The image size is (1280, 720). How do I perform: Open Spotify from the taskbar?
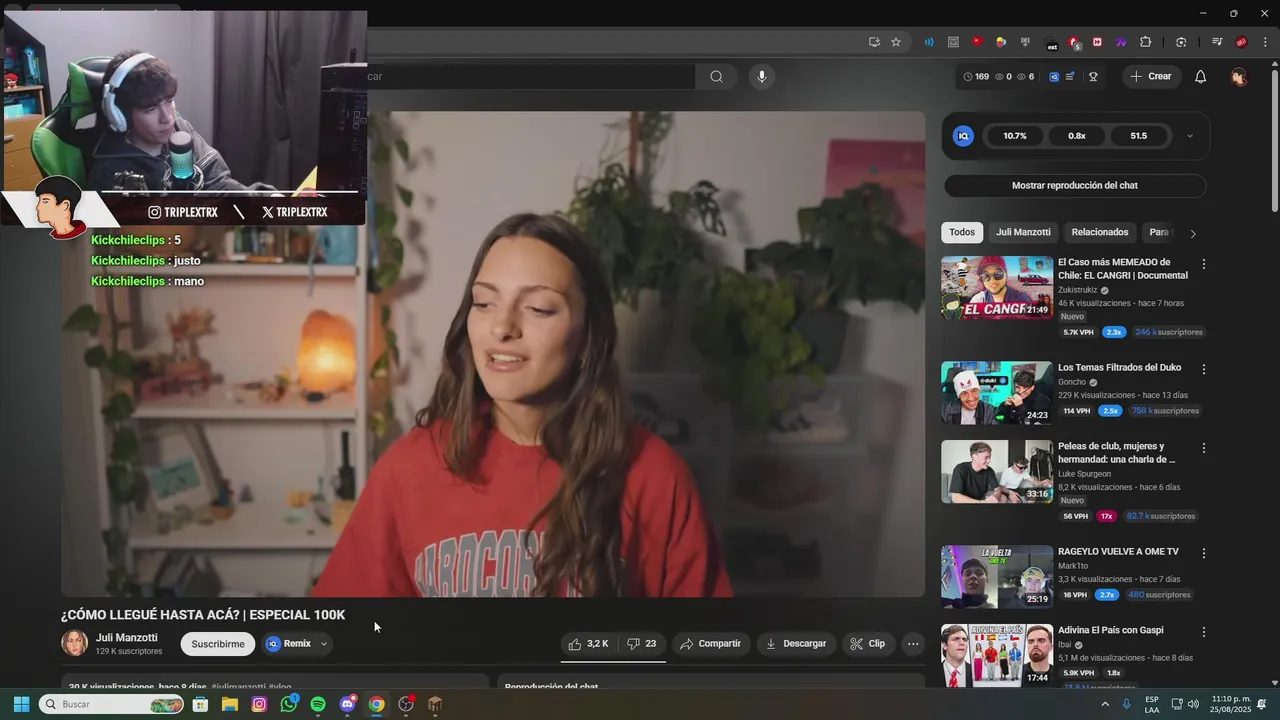click(x=318, y=704)
